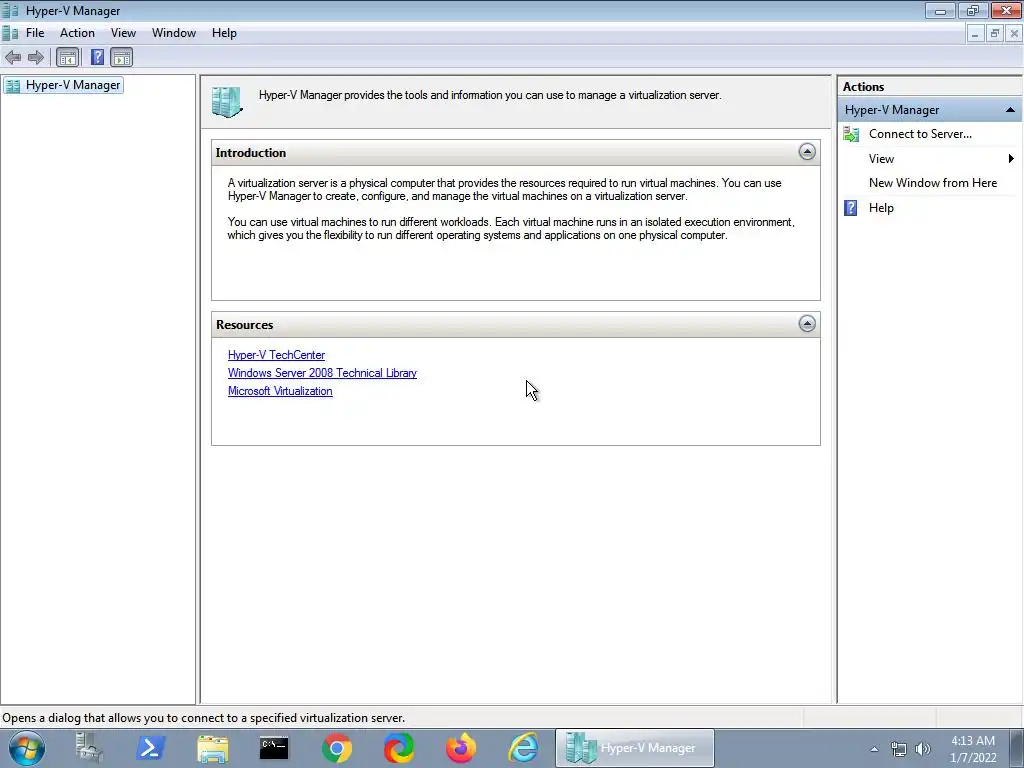The height and width of the screenshot is (768, 1024).
Task: Collapse the Hyper-V Manager actions group
Action: pyautogui.click(x=1010, y=110)
